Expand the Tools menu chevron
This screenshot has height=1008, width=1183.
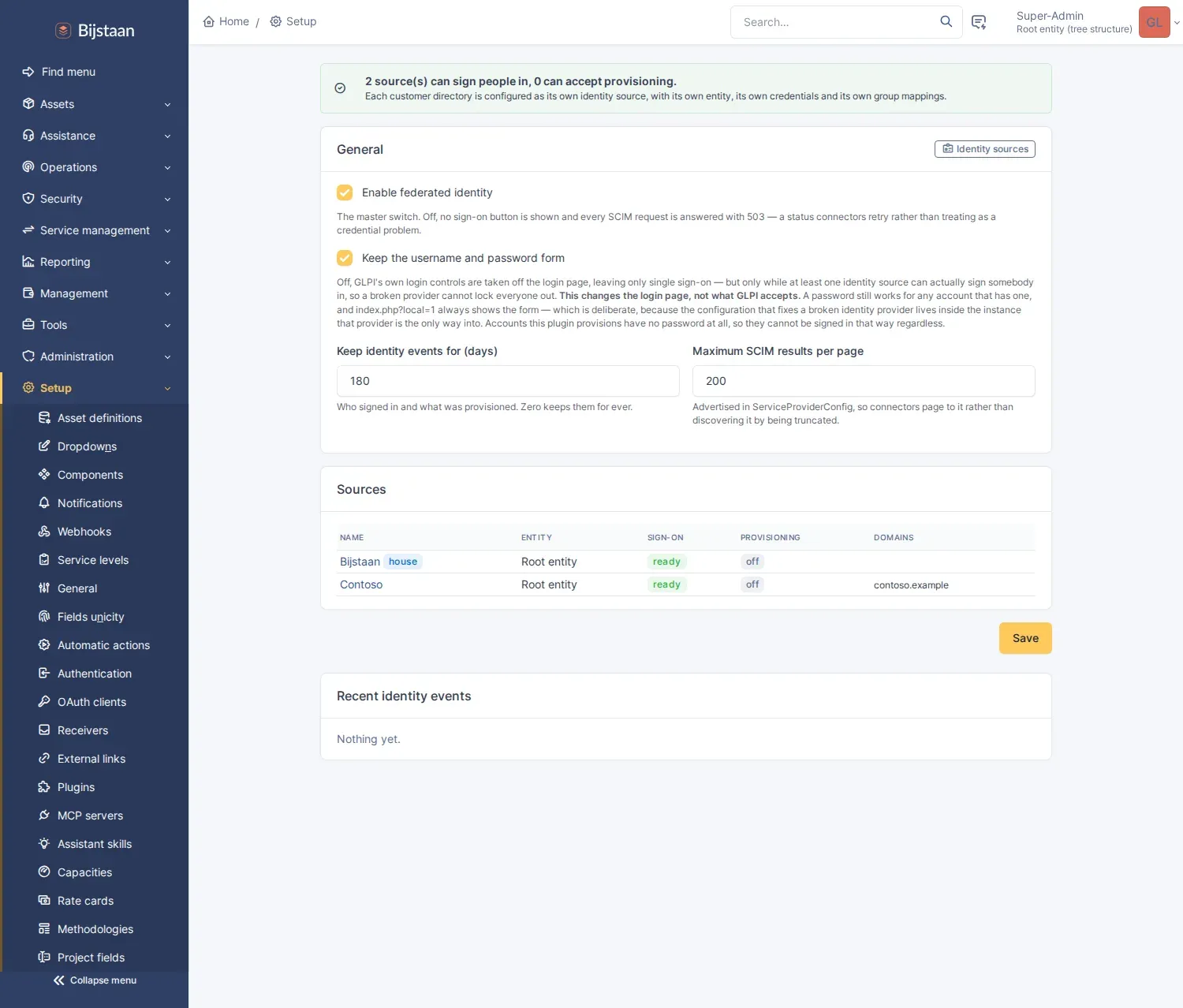pos(167,325)
